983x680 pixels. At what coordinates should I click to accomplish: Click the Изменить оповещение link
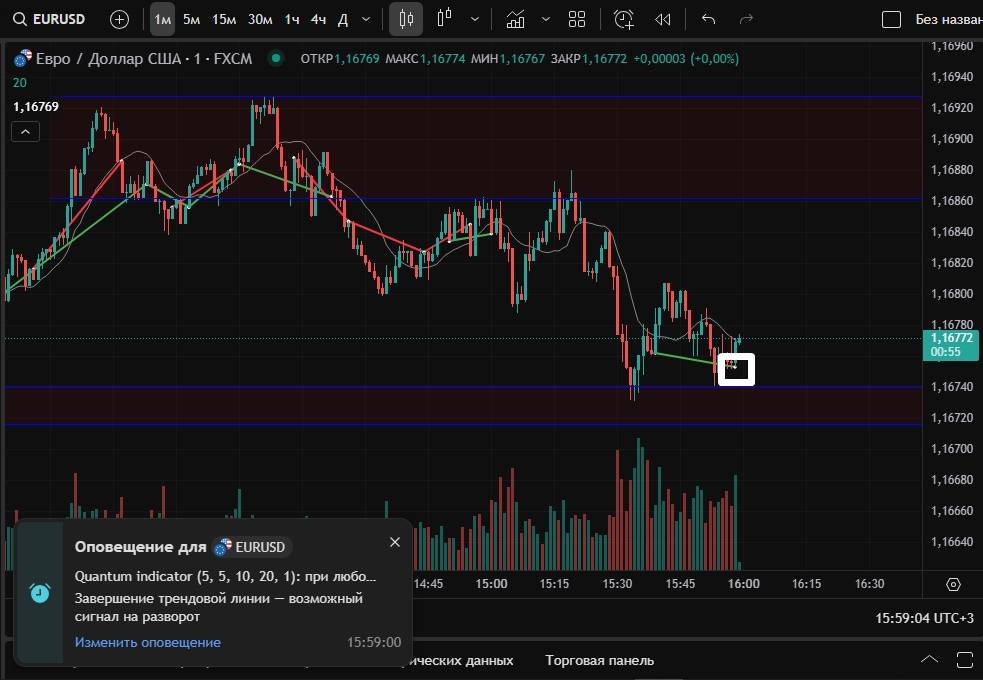click(x=148, y=642)
